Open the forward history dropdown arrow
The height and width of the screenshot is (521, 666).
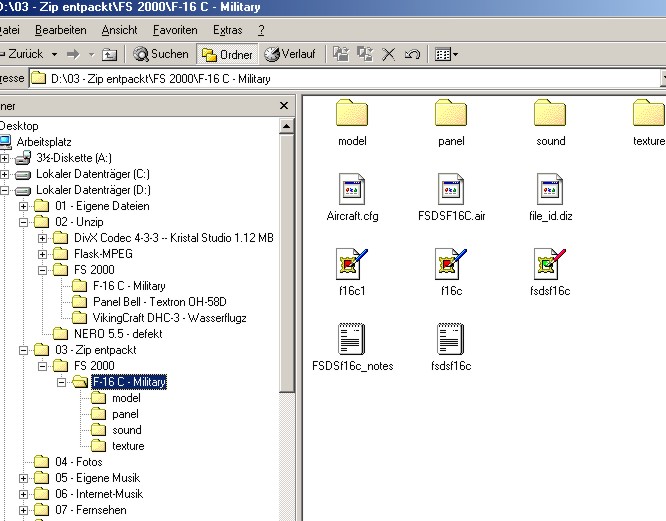(x=91, y=54)
